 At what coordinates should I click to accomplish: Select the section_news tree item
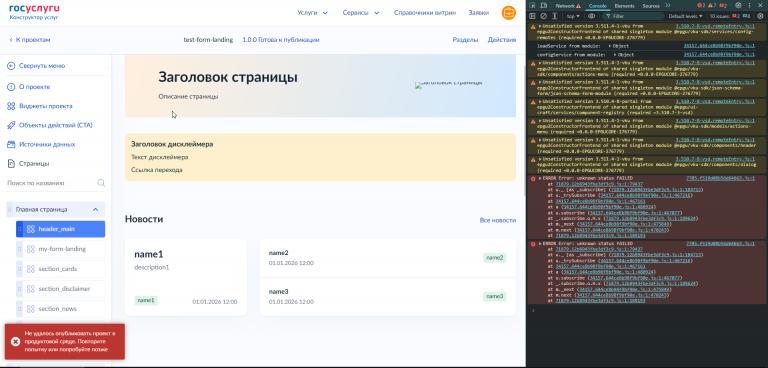click(x=60, y=309)
